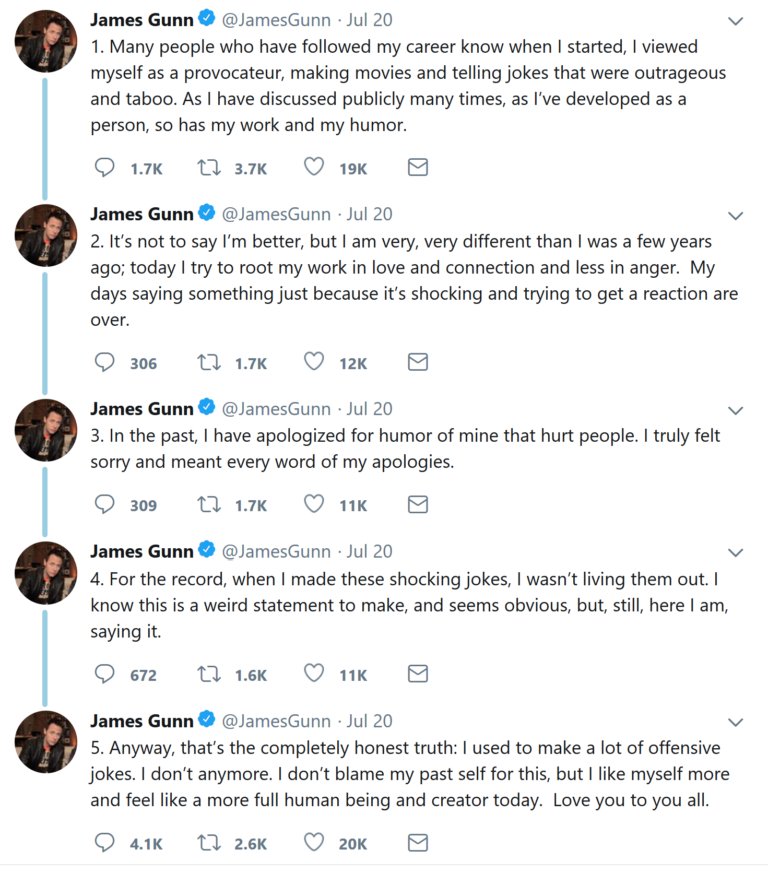Open James Gunn name link on tweet 2

[142, 214]
